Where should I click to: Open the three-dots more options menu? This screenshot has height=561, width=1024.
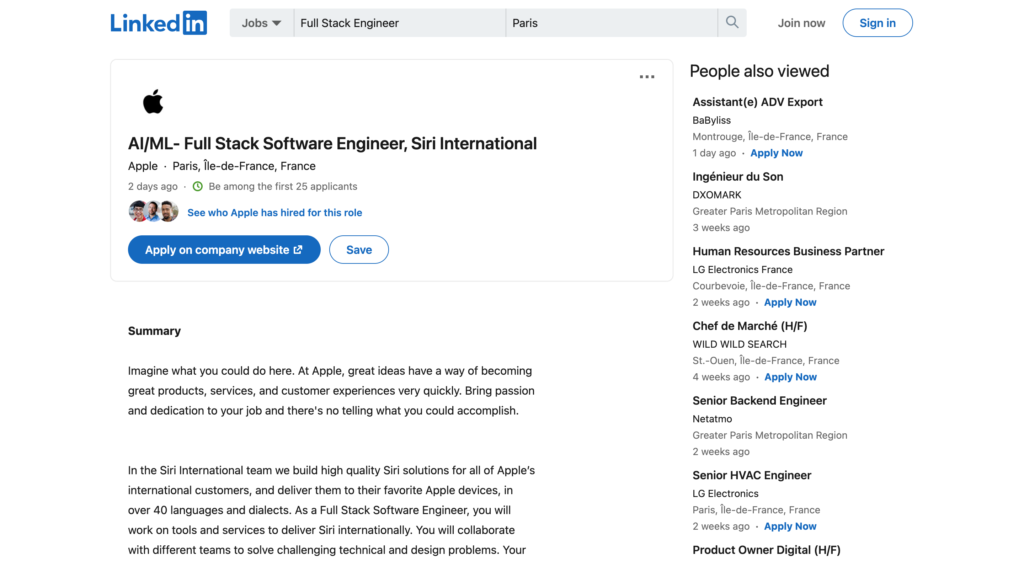coord(647,77)
